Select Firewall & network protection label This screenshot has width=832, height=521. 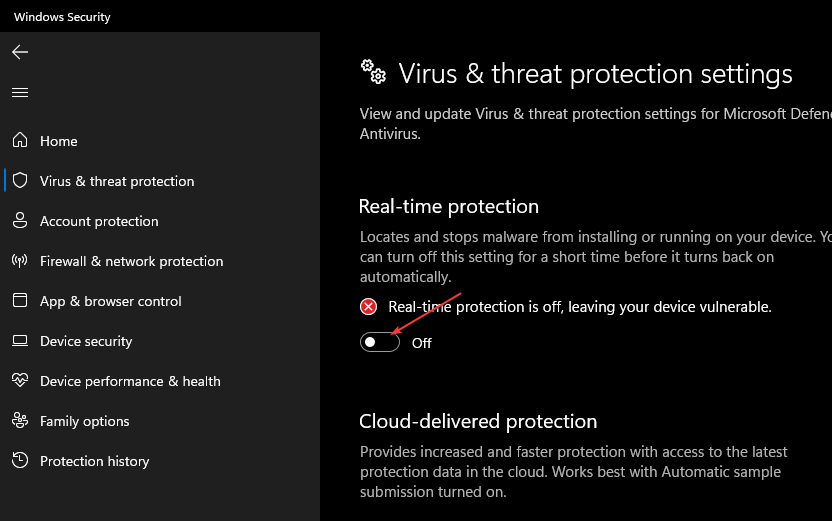[131, 261]
